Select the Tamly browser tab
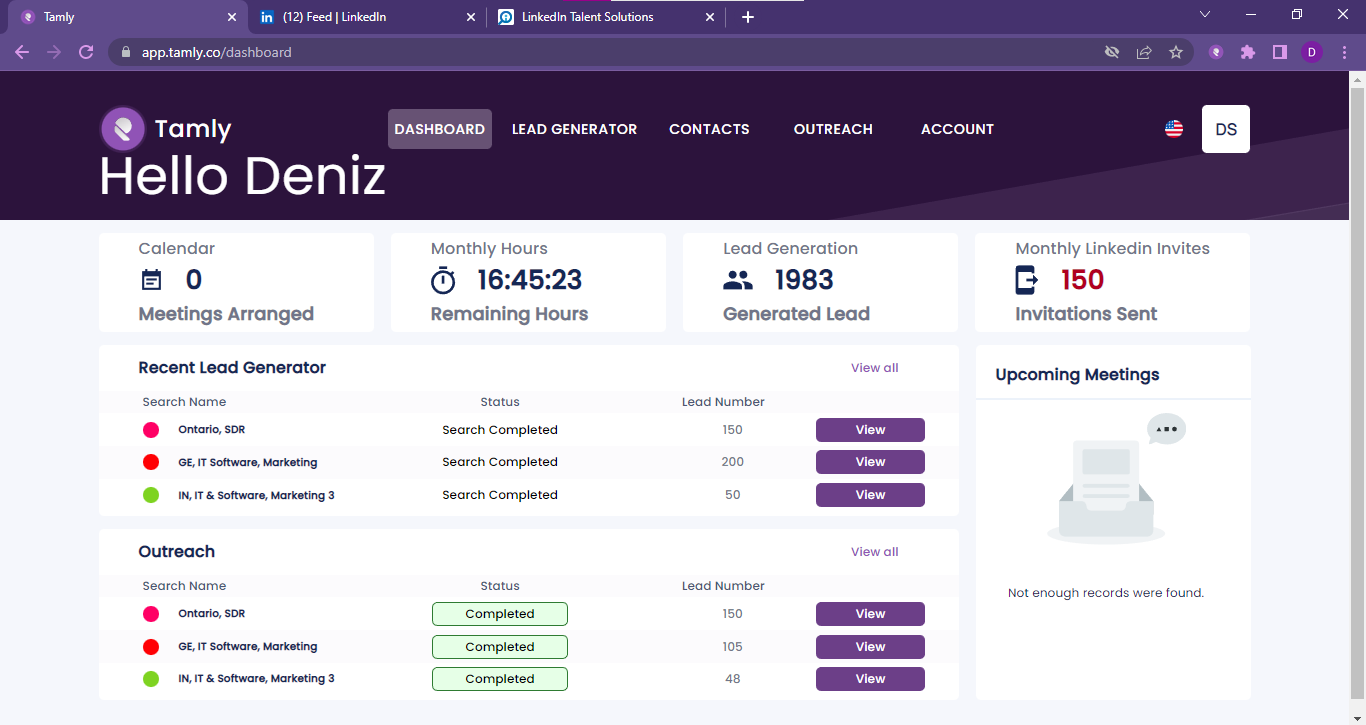Viewport: 1366px width, 725px height. point(127,17)
